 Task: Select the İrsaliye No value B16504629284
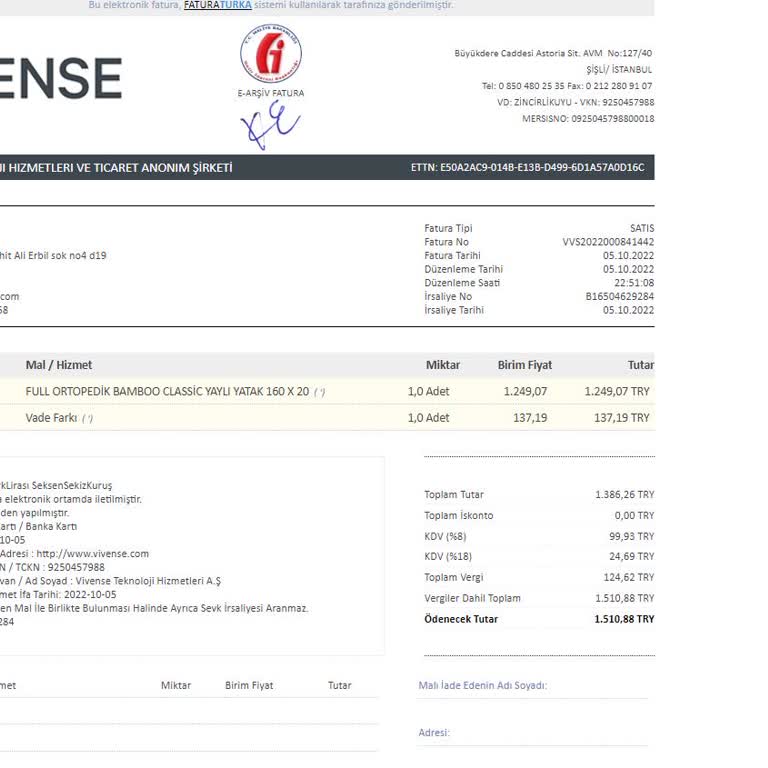click(x=620, y=296)
